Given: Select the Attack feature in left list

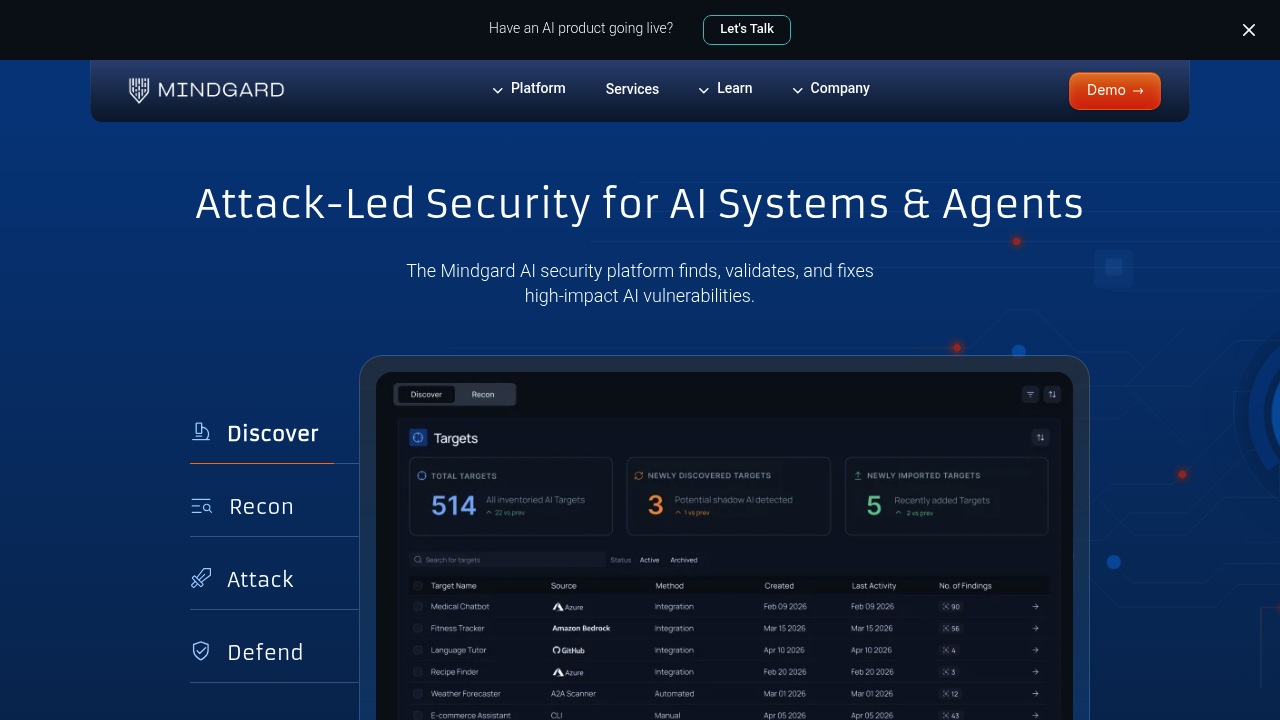Looking at the screenshot, I should pos(260,579).
